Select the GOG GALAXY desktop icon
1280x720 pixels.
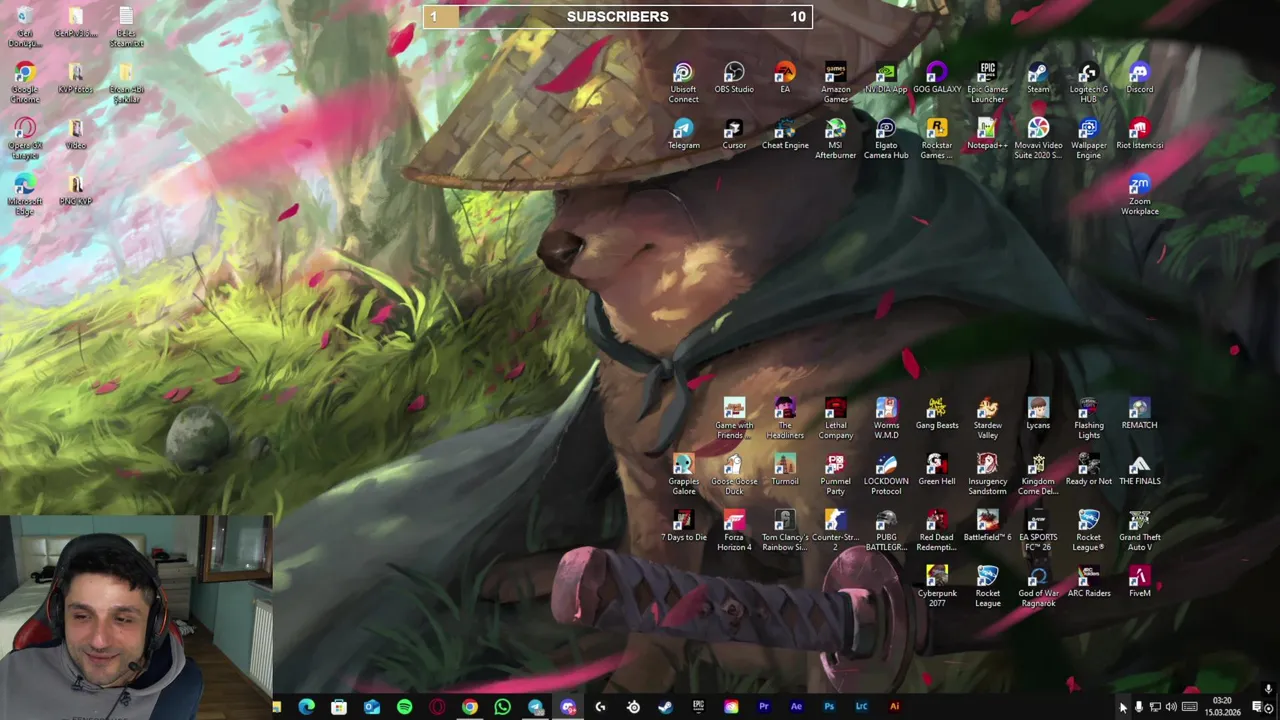[937, 78]
